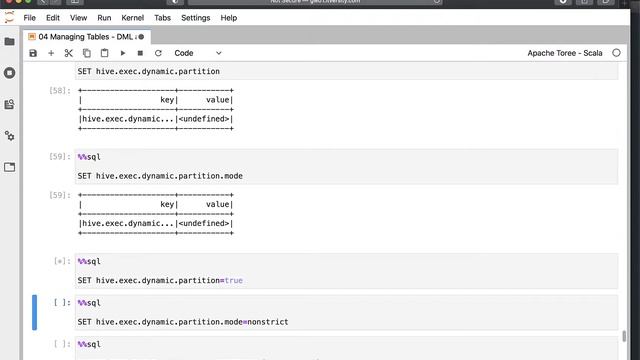Open the Property Inspector gears icon
640x360 pixels.
pyautogui.click(x=9, y=136)
